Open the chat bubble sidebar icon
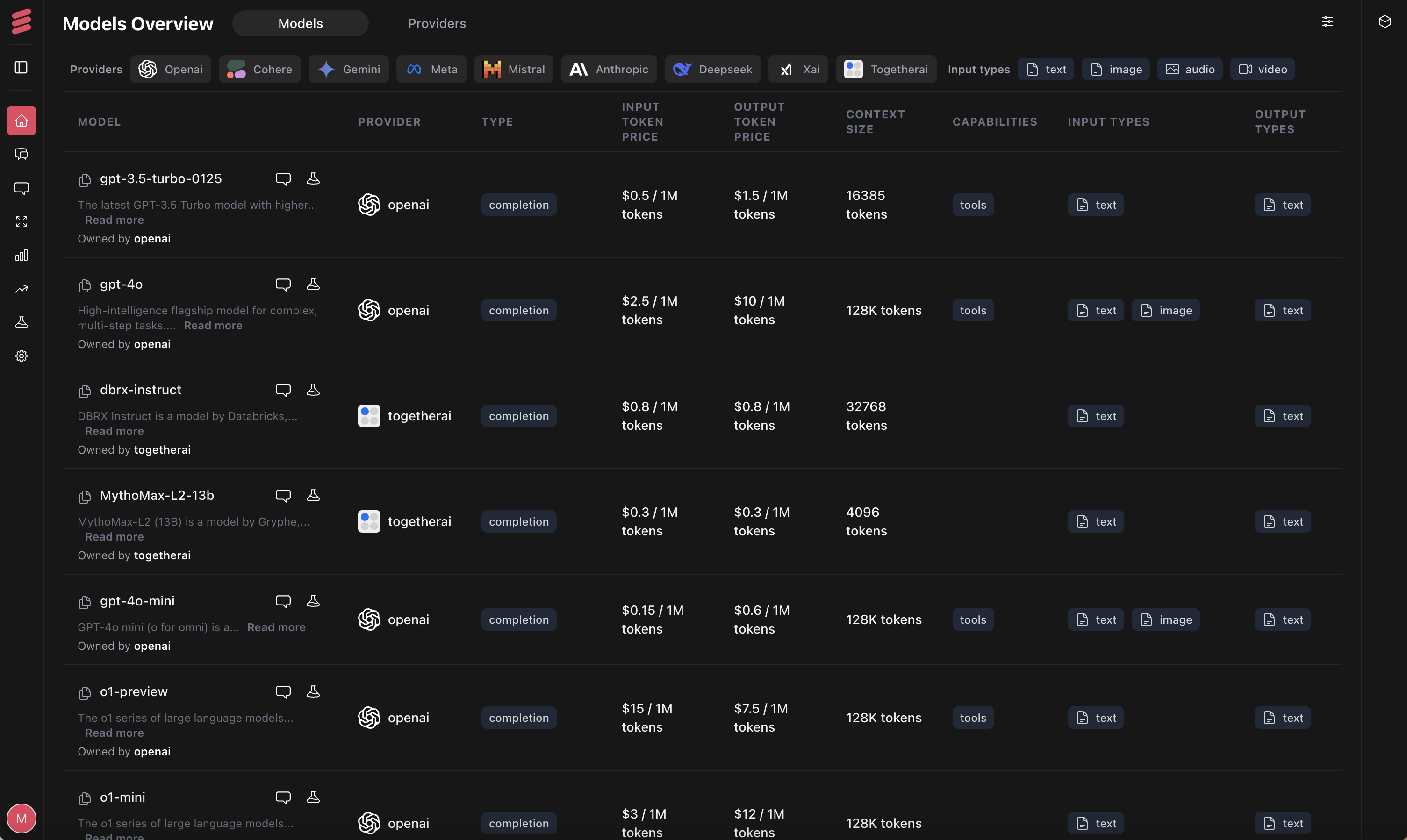This screenshot has height=840, width=1407. pyautogui.click(x=22, y=188)
